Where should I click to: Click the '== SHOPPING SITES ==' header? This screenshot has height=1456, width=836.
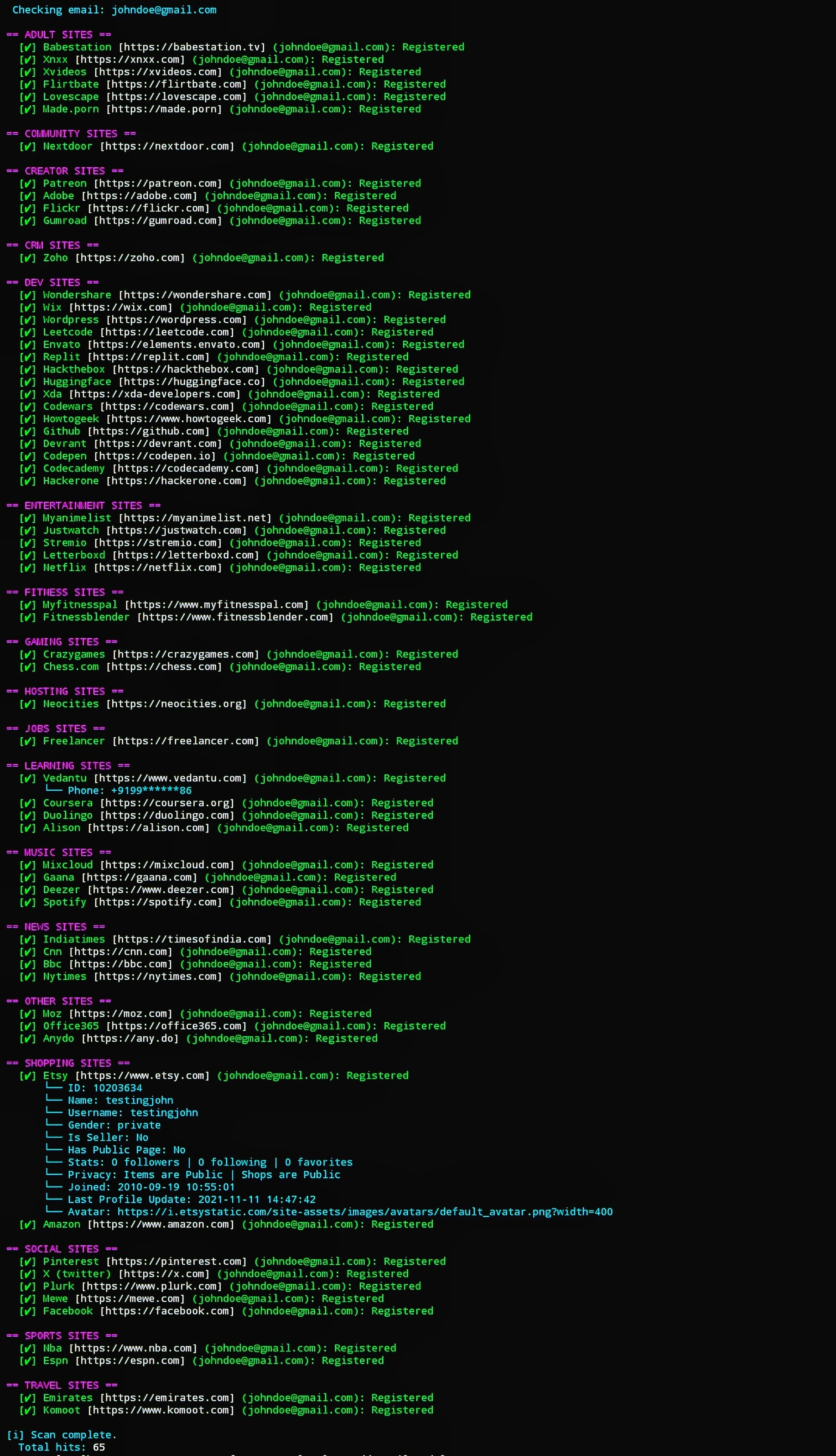coord(68,1063)
